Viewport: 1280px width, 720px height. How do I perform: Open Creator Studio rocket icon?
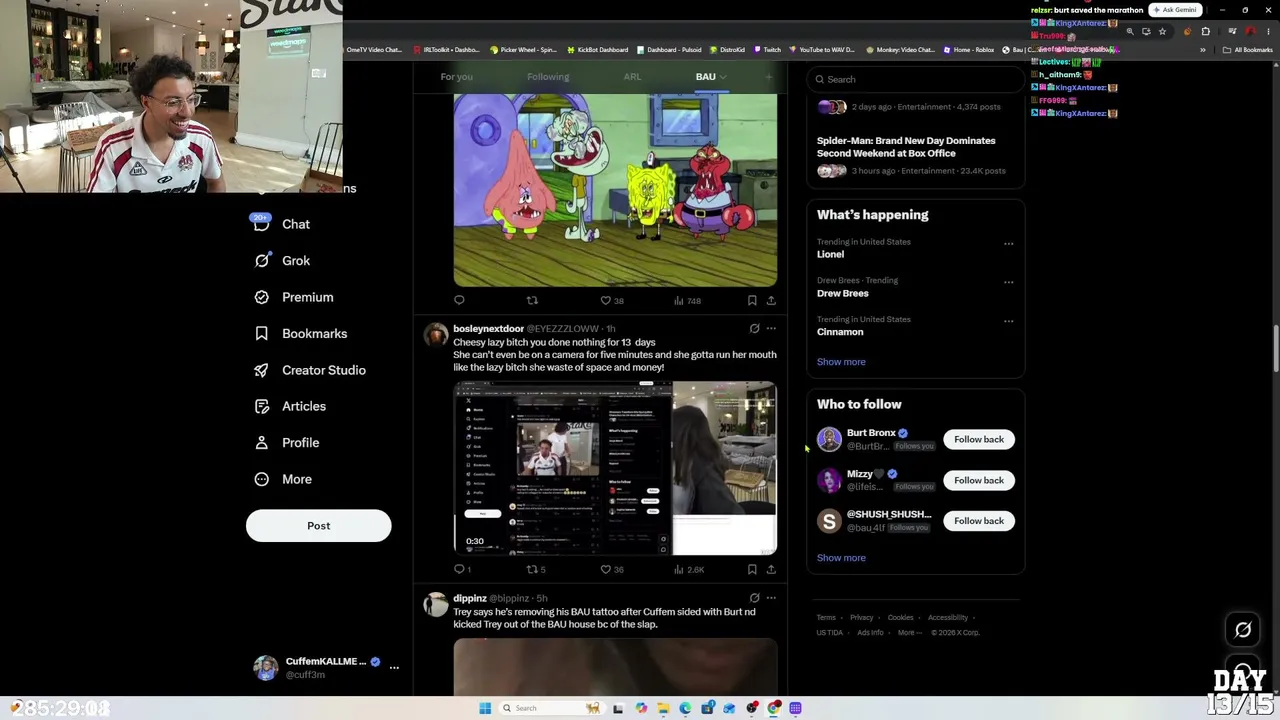coord(261,370)
